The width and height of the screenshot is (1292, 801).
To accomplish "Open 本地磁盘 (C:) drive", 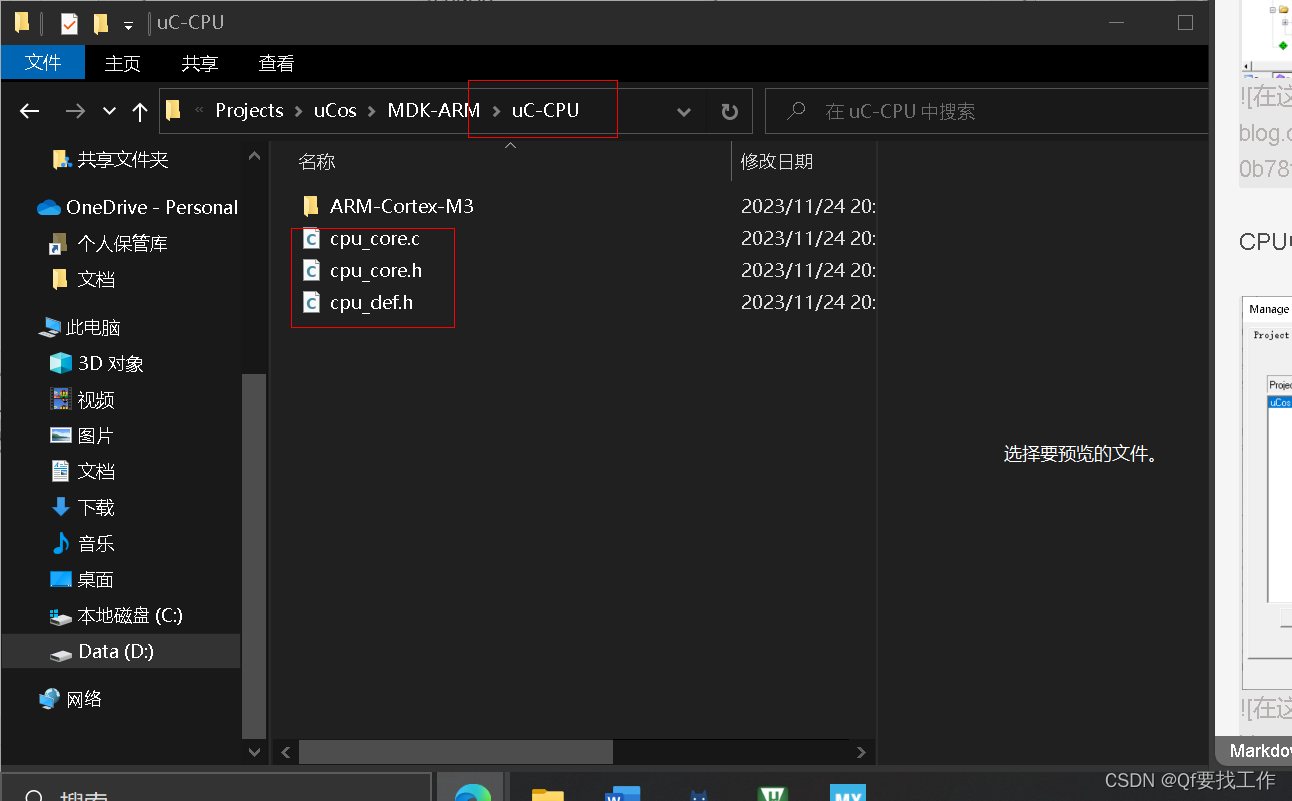I will [130, 615].
